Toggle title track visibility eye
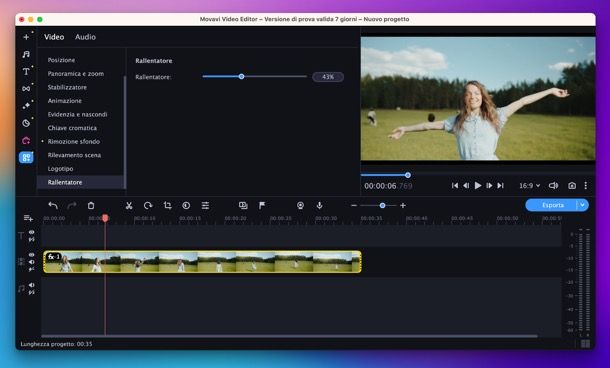 pyautogui.click(x=32, y=232)
